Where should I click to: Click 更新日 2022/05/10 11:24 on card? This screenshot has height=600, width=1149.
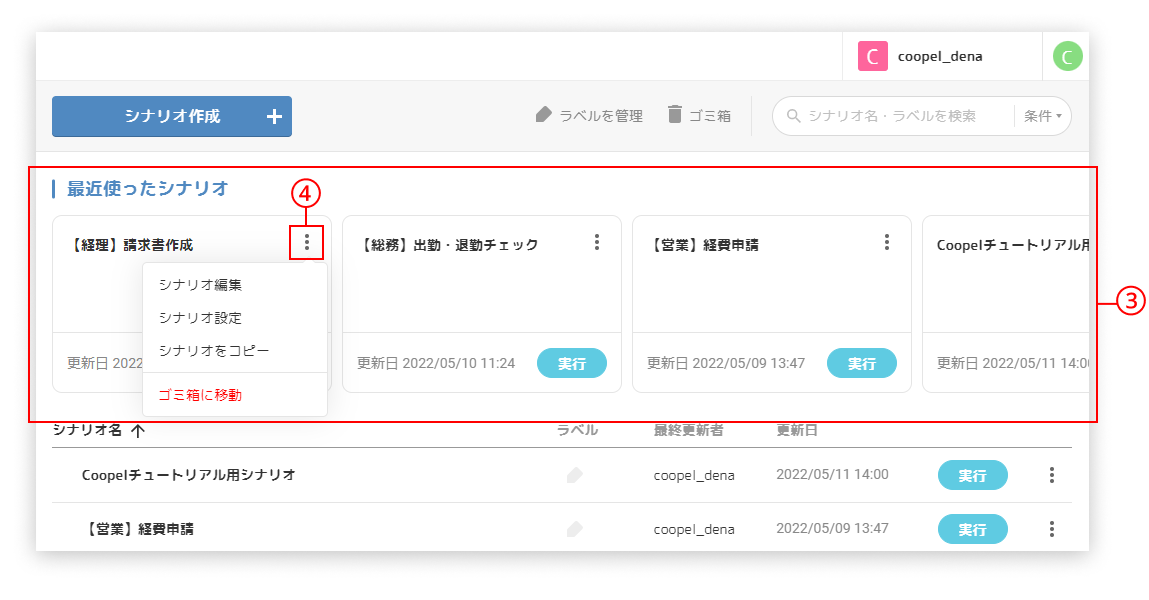(436, 363)
